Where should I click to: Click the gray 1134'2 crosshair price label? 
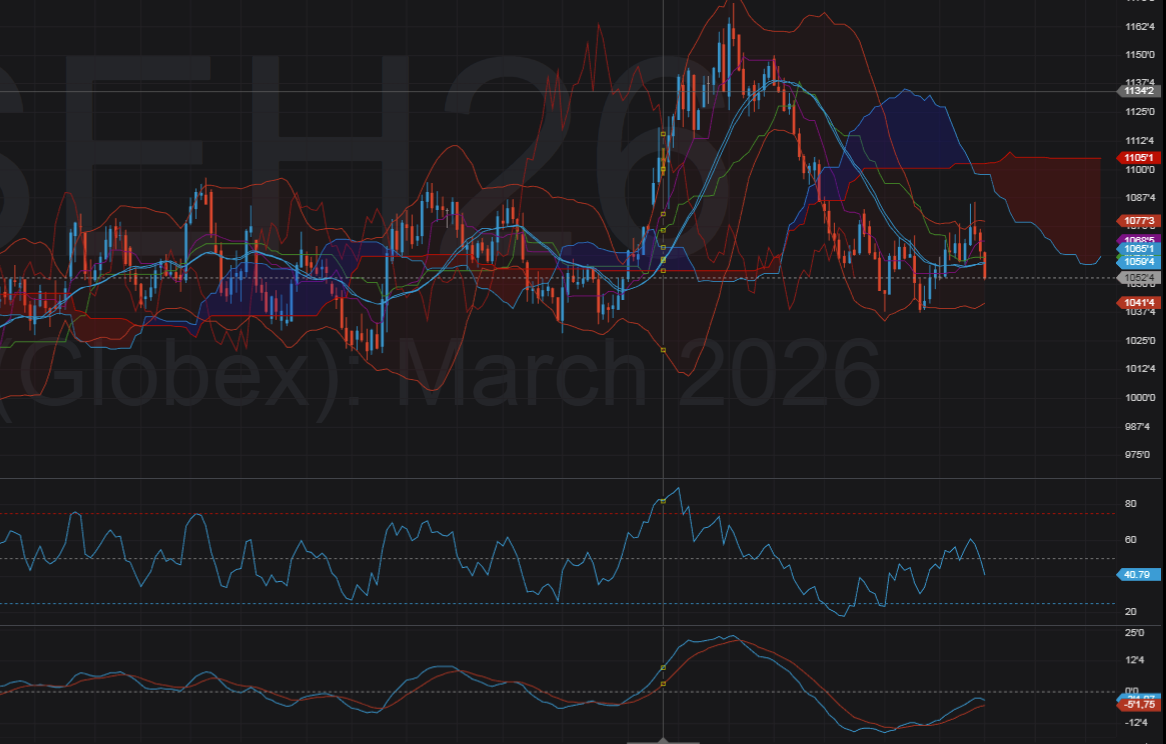click(1140, 91)
